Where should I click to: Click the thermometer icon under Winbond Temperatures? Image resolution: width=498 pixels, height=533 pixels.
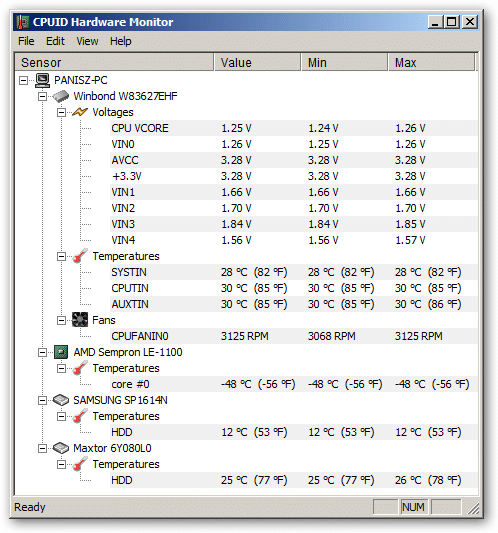(x=80, y=256)
